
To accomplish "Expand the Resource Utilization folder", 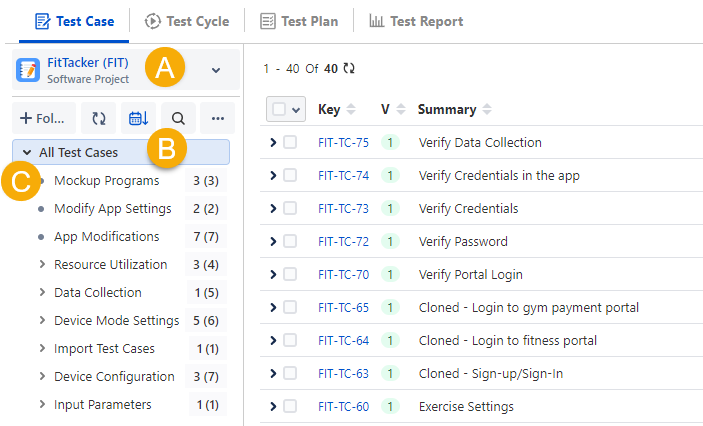I will (42, 265).
